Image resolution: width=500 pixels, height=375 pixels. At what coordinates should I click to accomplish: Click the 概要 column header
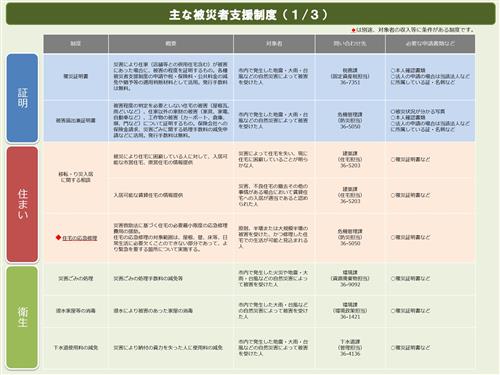coord(171,44)
